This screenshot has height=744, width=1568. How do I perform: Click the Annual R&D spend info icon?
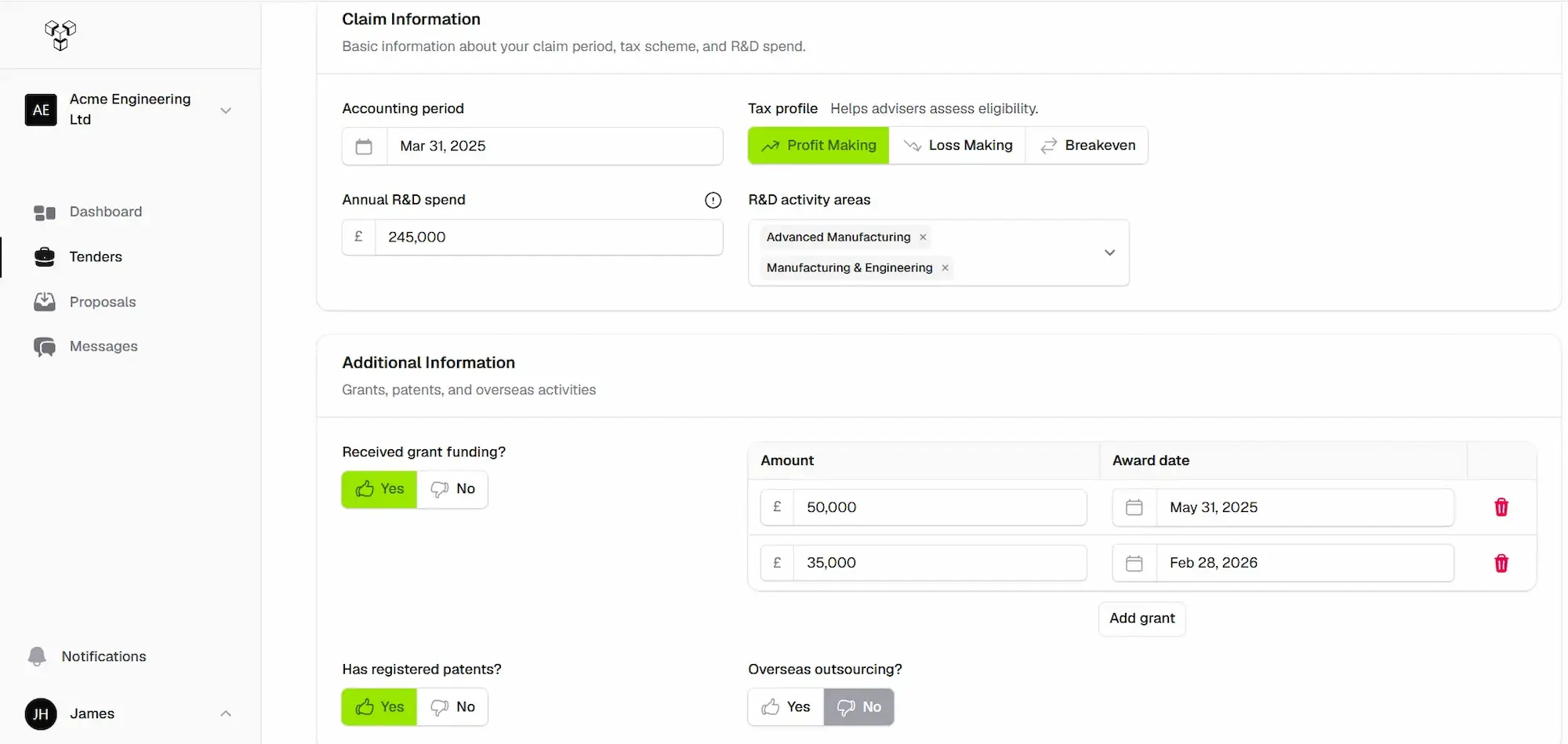(713, 200)
